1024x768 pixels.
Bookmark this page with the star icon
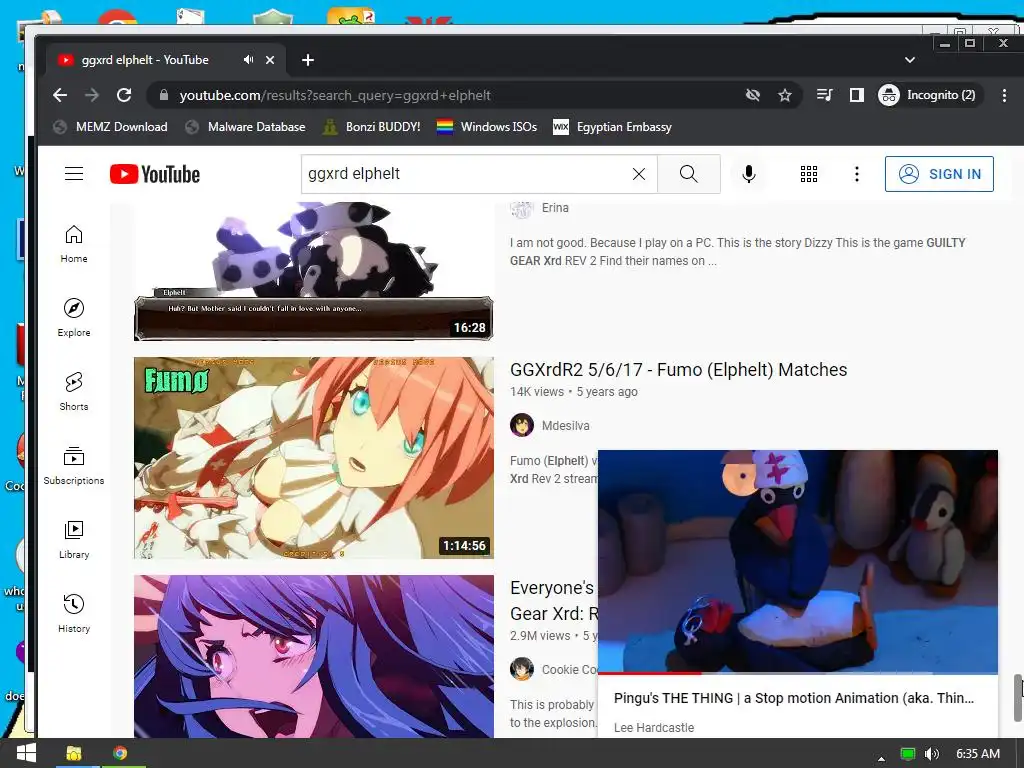[x=785, y=95]
